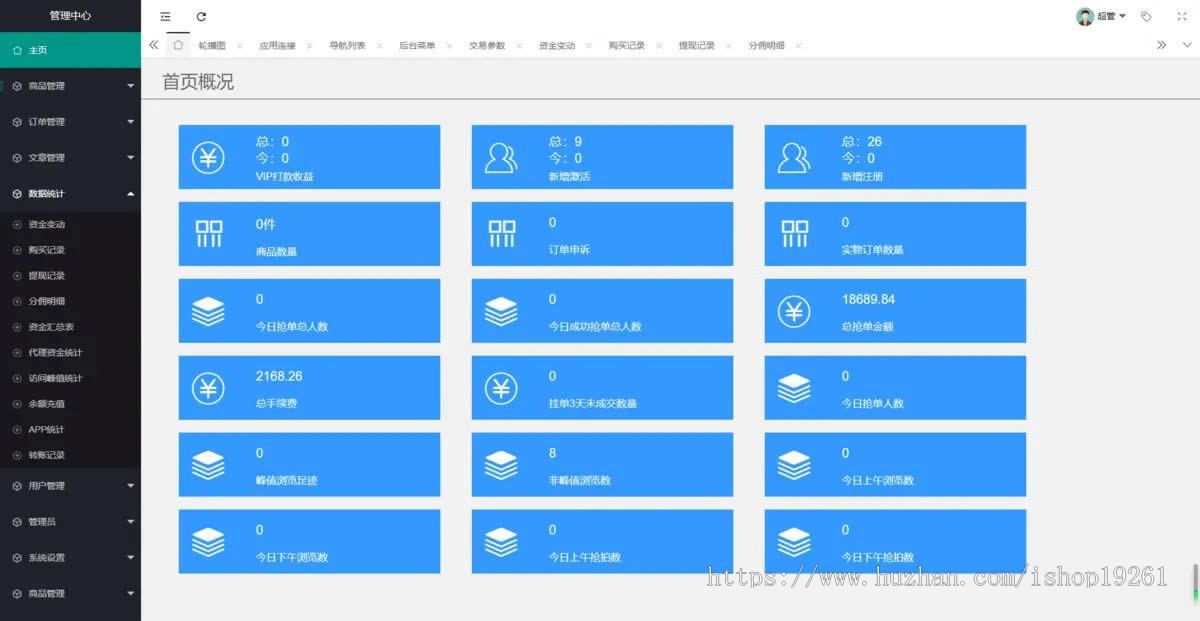Open APP统计 in the sidebar
The width and height of the screenshot is (1200, 621).
pyautogui.click(x=70, y=429)
